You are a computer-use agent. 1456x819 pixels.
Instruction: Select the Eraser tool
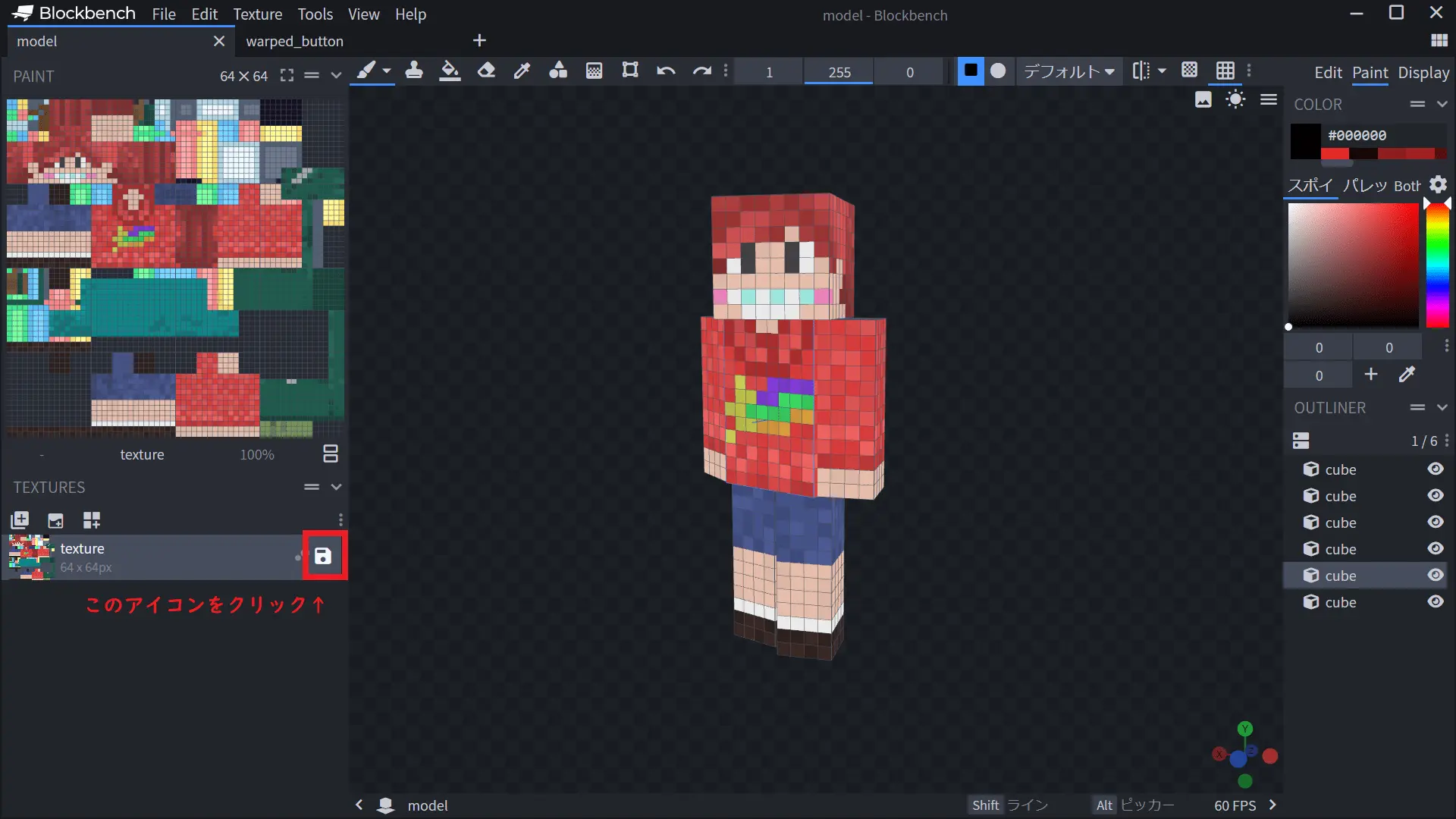(486, 71)
